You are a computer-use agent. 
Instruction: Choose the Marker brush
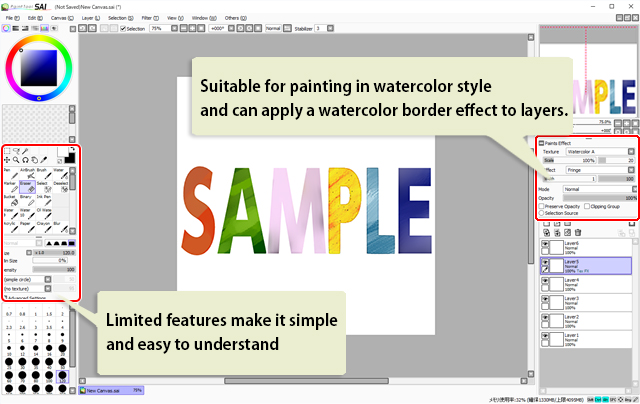10,187
